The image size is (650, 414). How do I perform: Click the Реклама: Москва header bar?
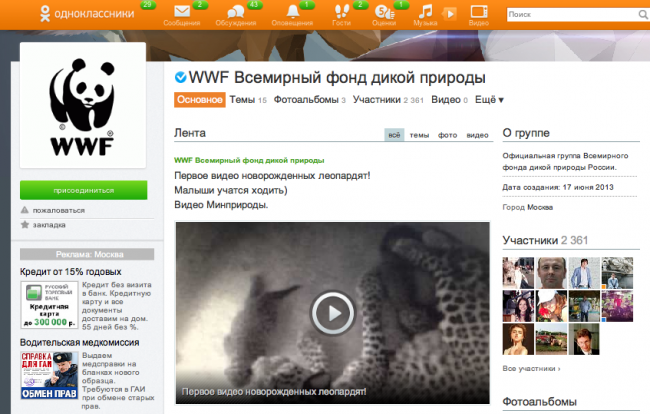tap(87, 254)
